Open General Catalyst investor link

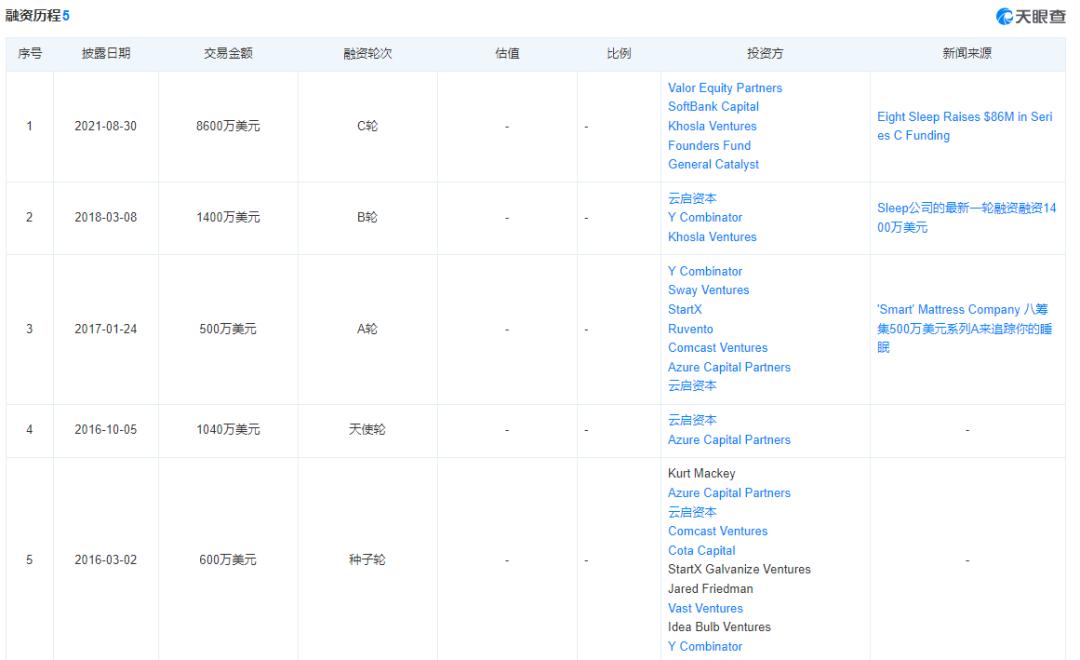[x=713, y=164]
